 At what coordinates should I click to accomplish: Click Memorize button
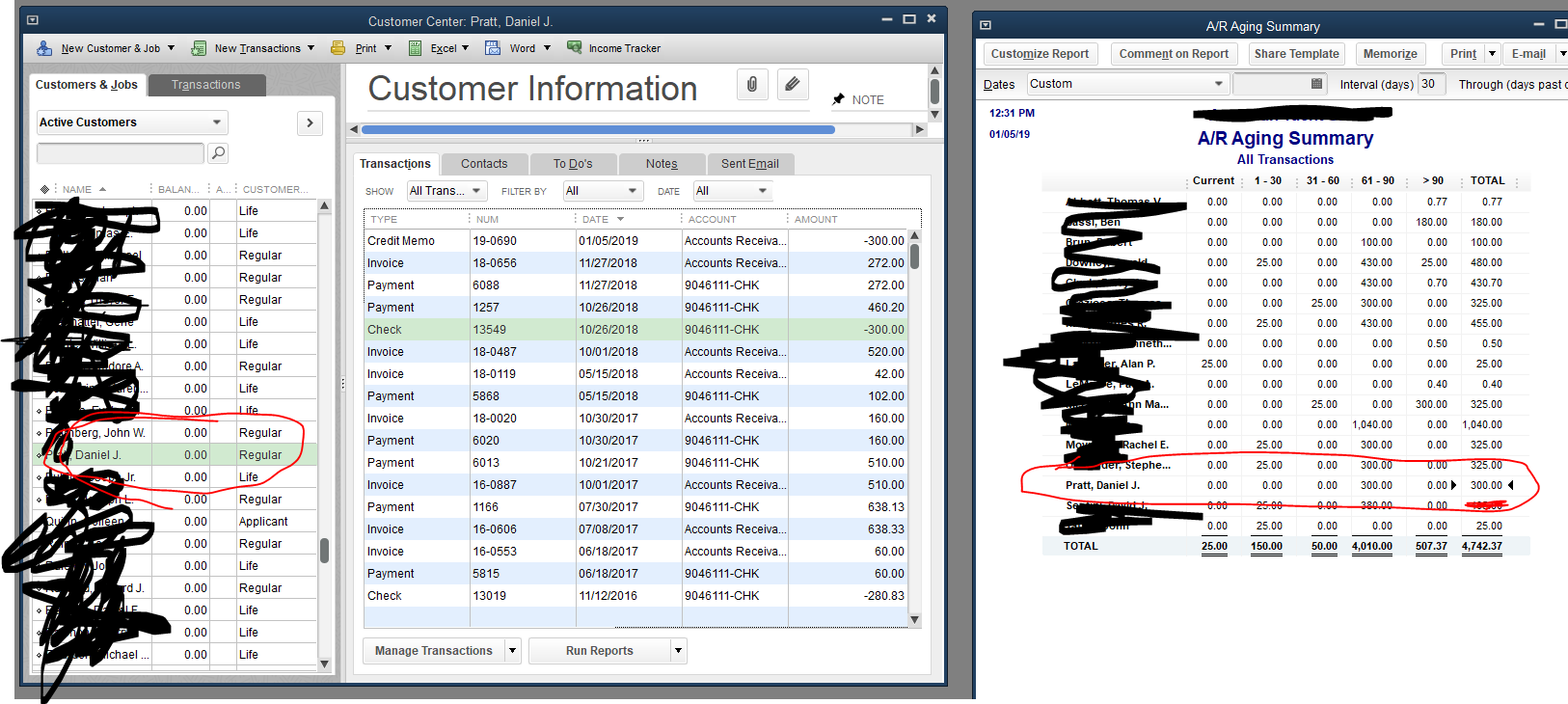pos(1390,54)
